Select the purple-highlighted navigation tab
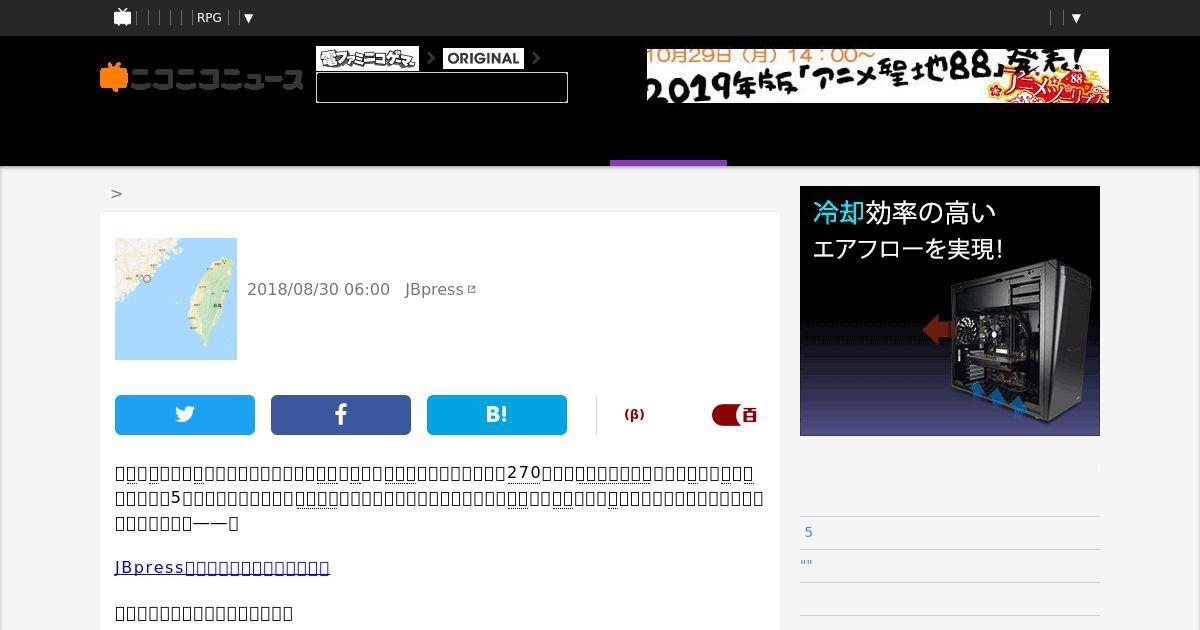 [x=668, y=145]
